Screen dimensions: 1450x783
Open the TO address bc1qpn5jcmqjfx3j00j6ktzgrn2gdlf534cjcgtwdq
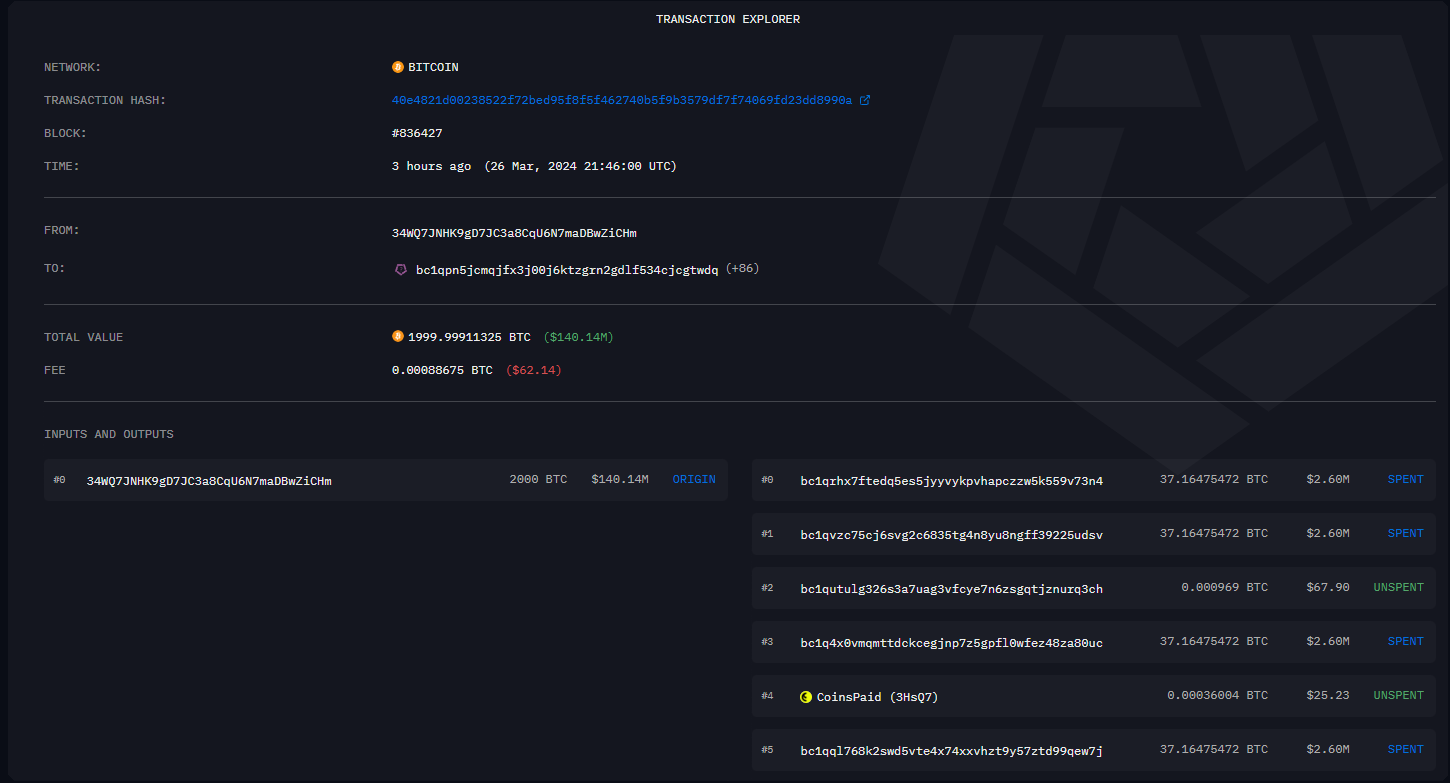point(566,270)
